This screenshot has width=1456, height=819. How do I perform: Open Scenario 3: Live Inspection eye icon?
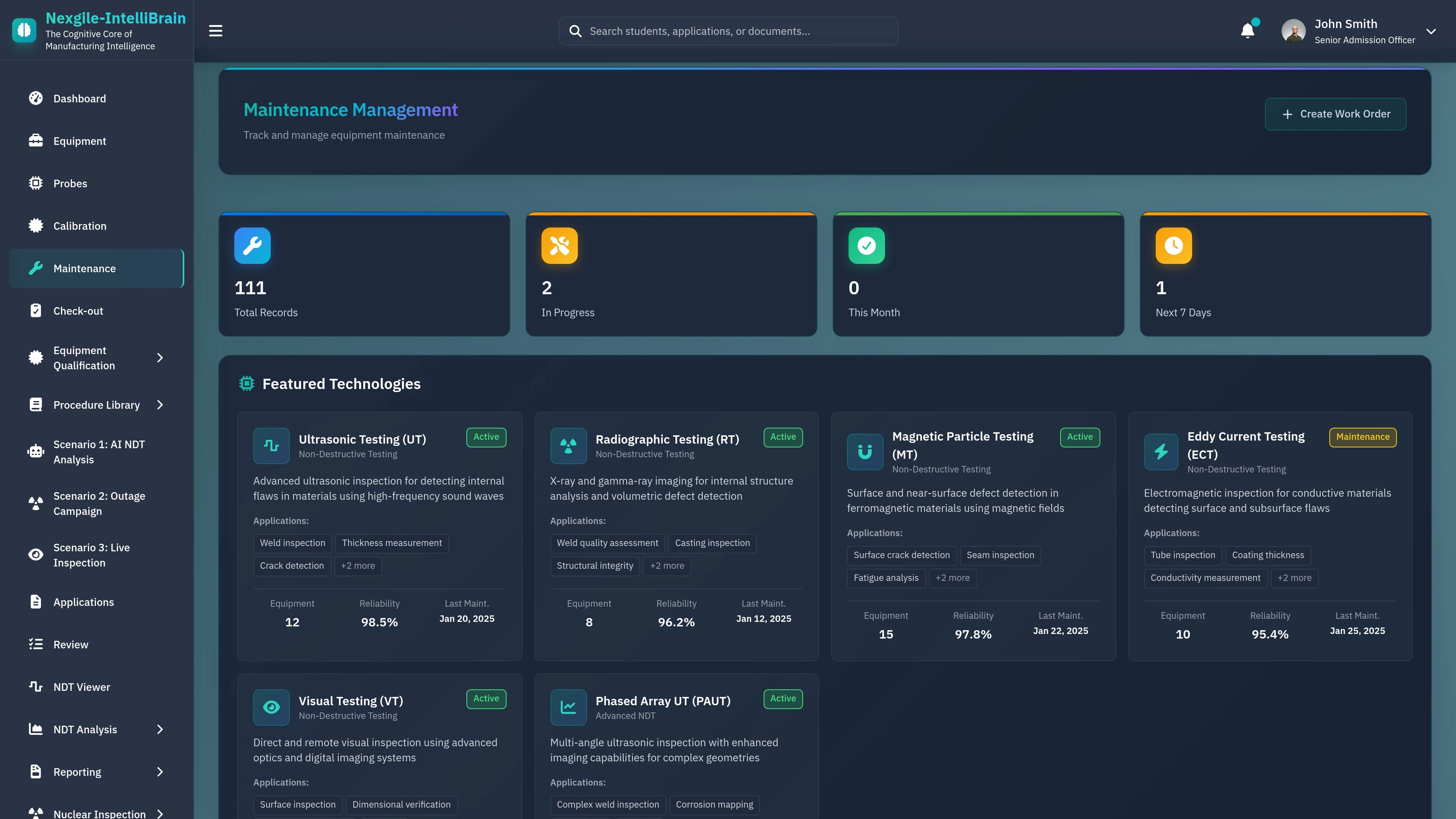click(x=36, y=554)
